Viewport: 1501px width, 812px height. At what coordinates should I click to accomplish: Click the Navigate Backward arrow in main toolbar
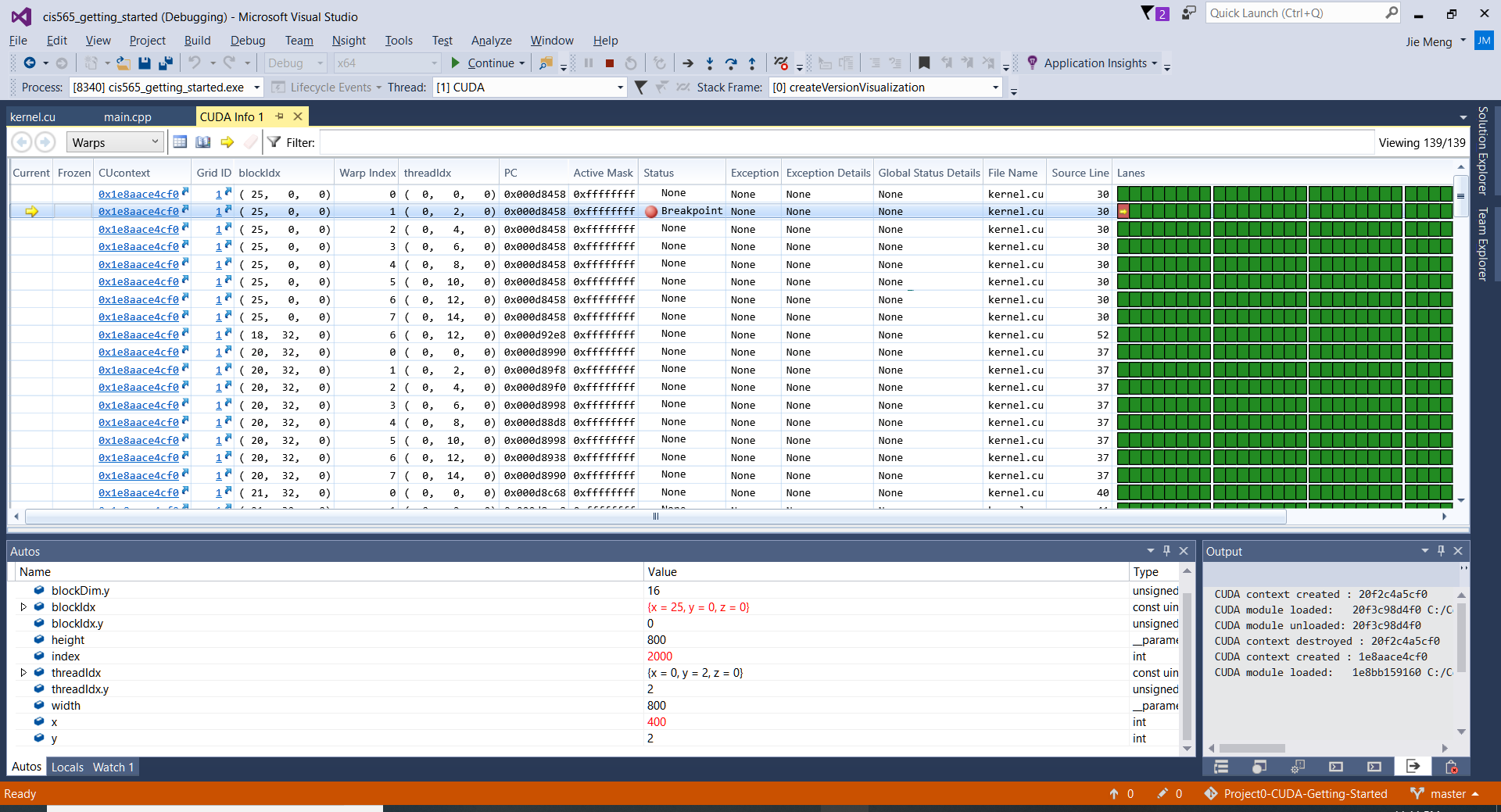coord(29,63)
